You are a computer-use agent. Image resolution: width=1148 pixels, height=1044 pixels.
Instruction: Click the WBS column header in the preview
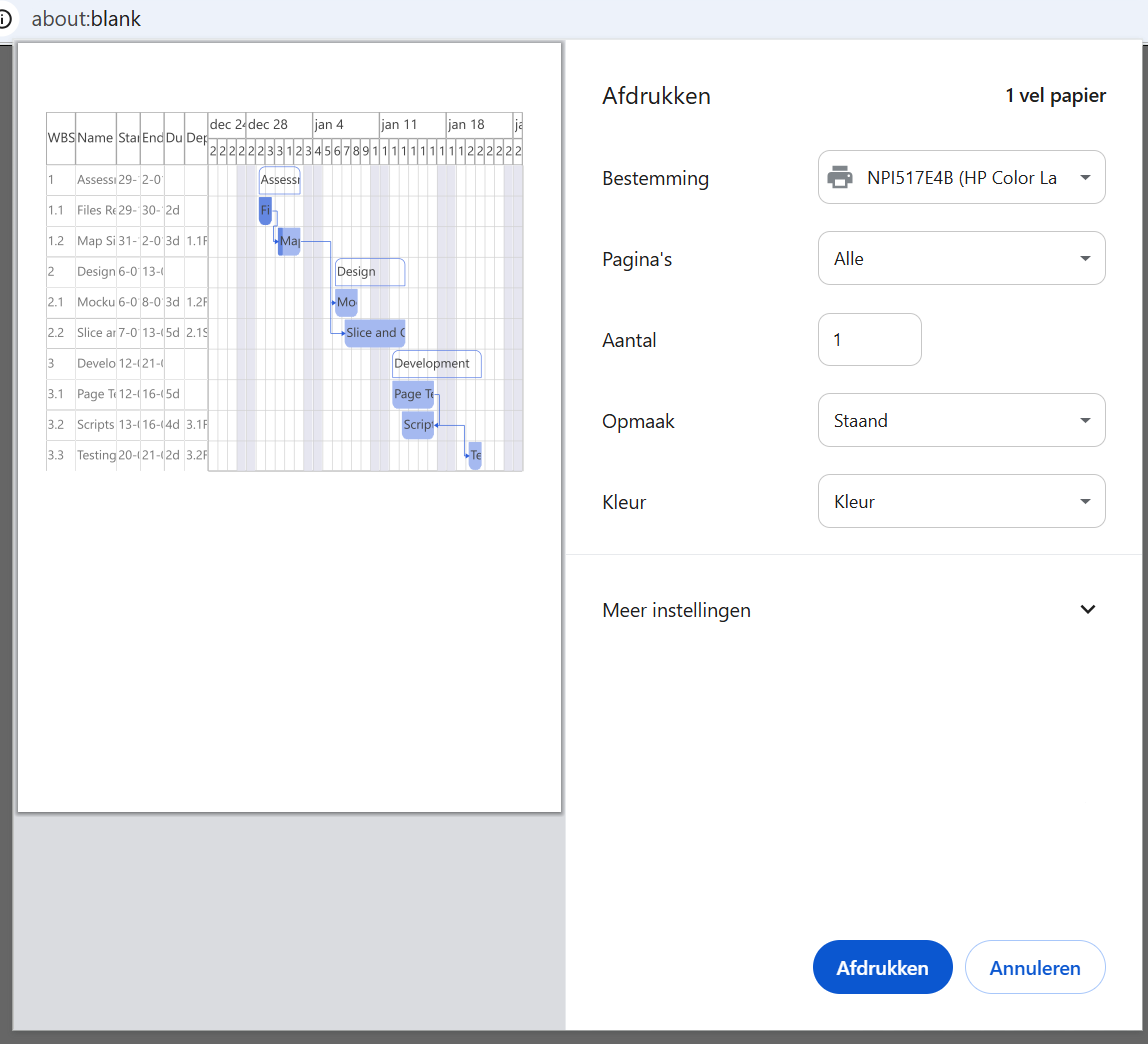(x=61, y=138)
